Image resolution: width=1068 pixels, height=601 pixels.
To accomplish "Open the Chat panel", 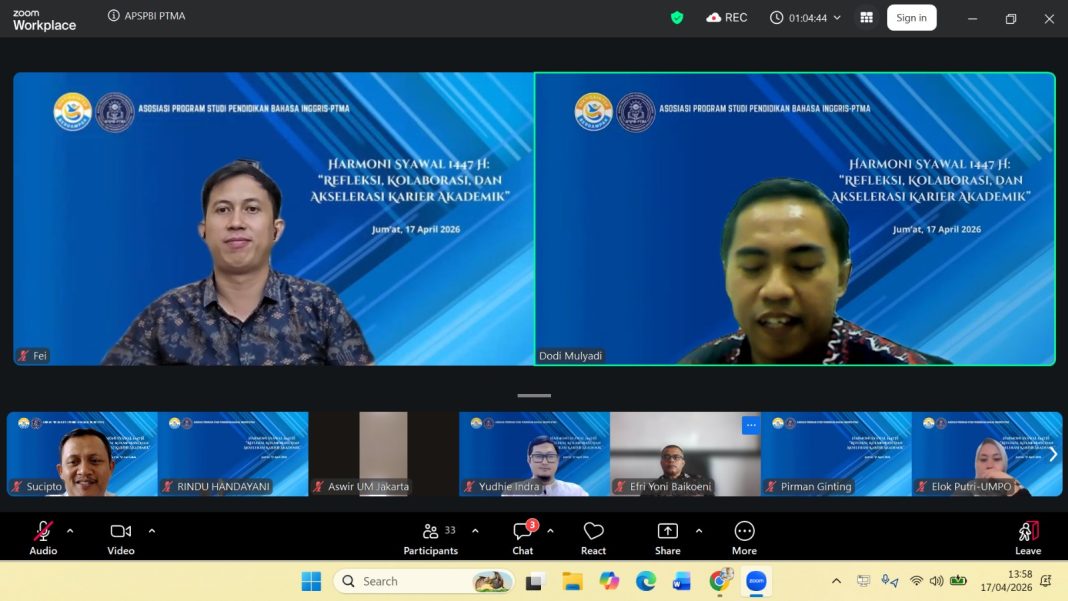I will tap(522, 537).
